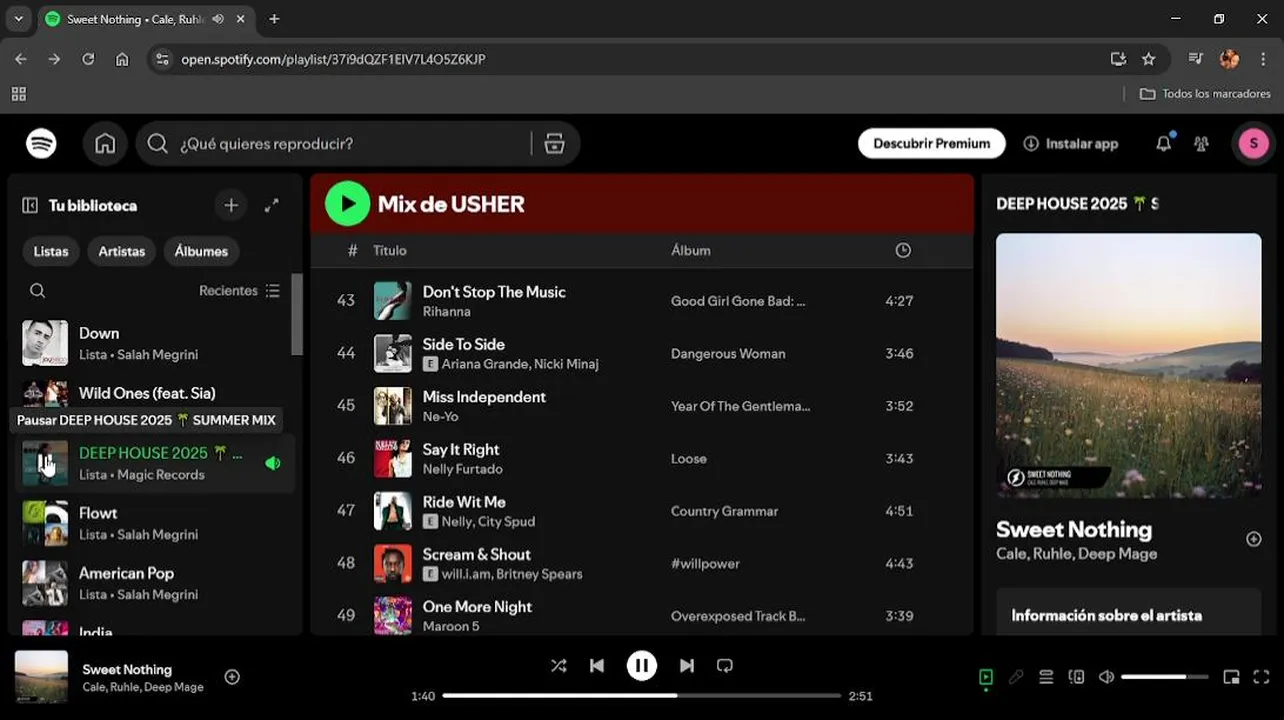Add current song with plus icon in player bar
Viewport: 1284px width, 720px height.
point(232,677)
